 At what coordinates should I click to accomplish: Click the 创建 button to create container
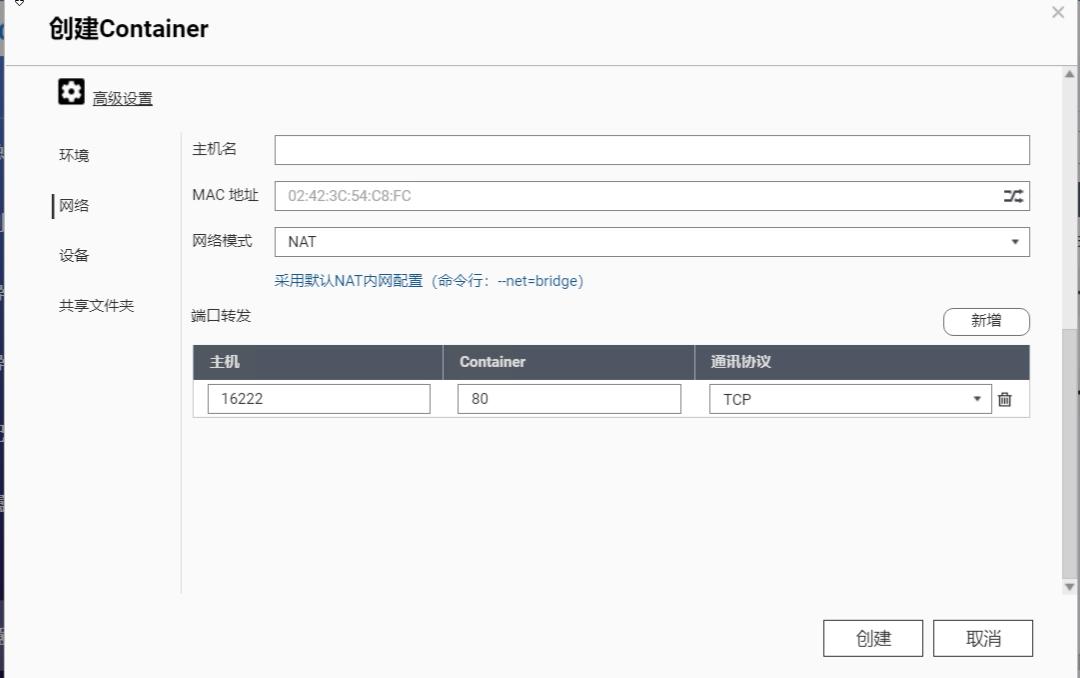tap(873, 637)
